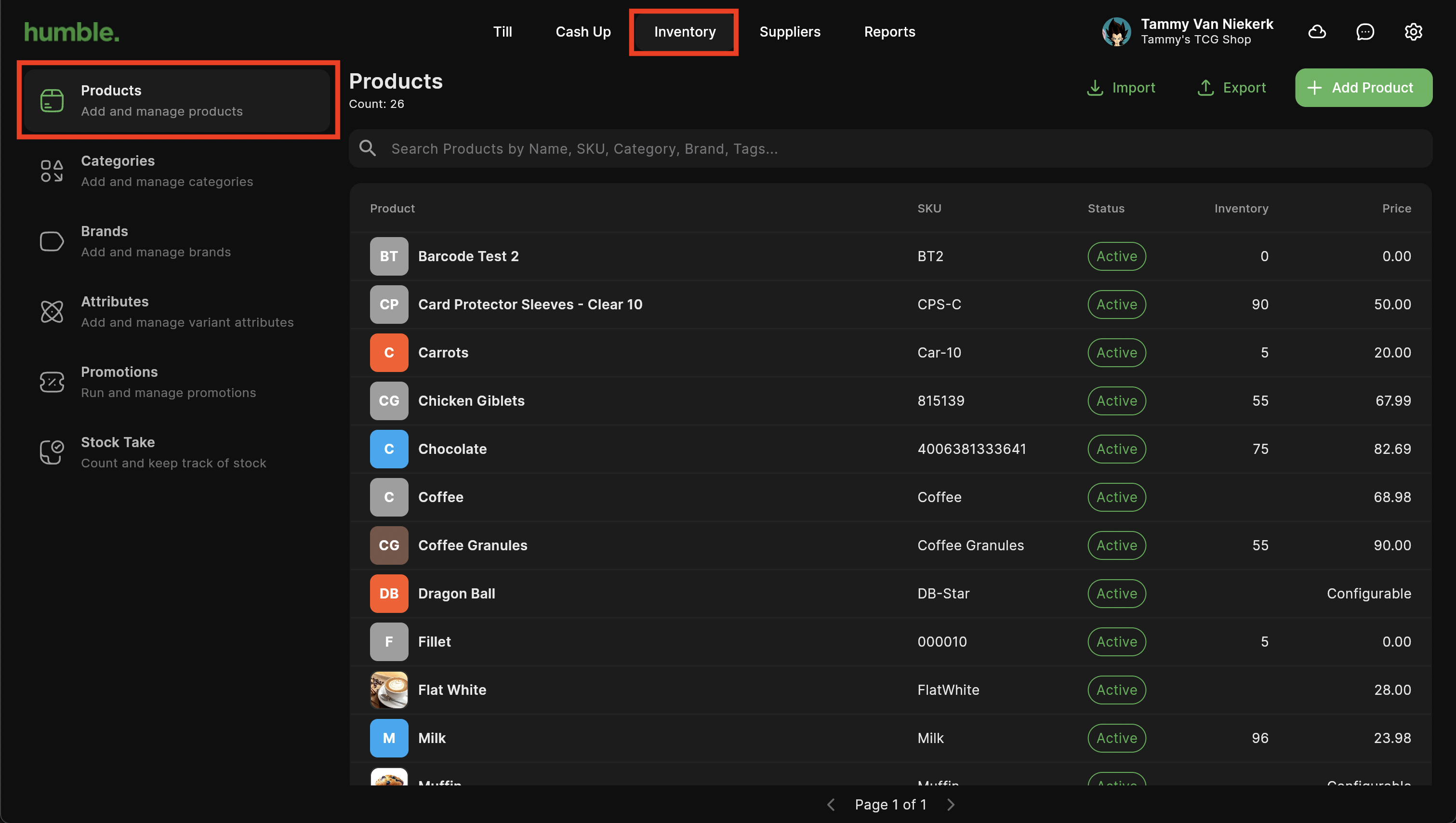Switch to the Cash Up tab

(583, 32)
